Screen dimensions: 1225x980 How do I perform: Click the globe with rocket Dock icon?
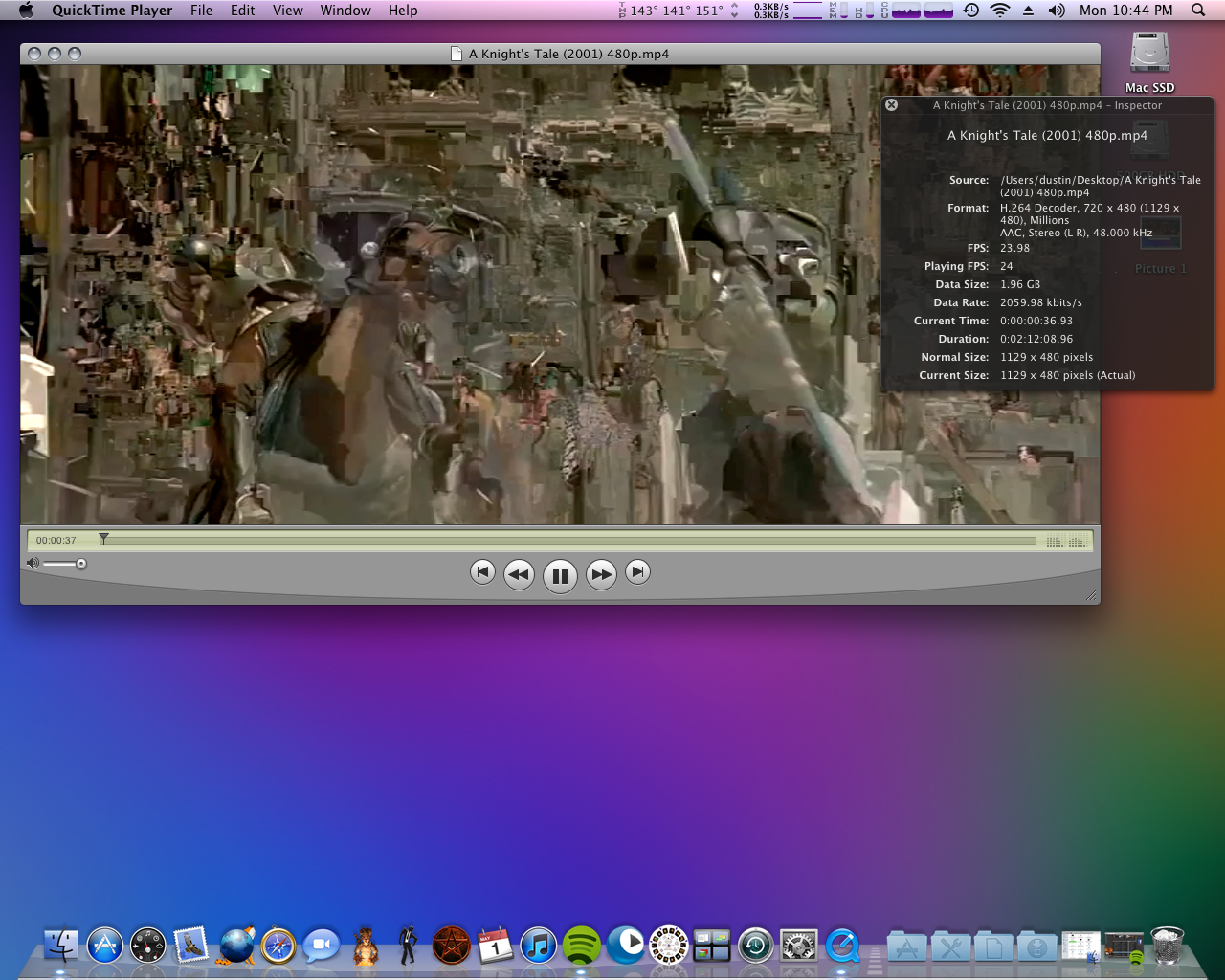235,946
